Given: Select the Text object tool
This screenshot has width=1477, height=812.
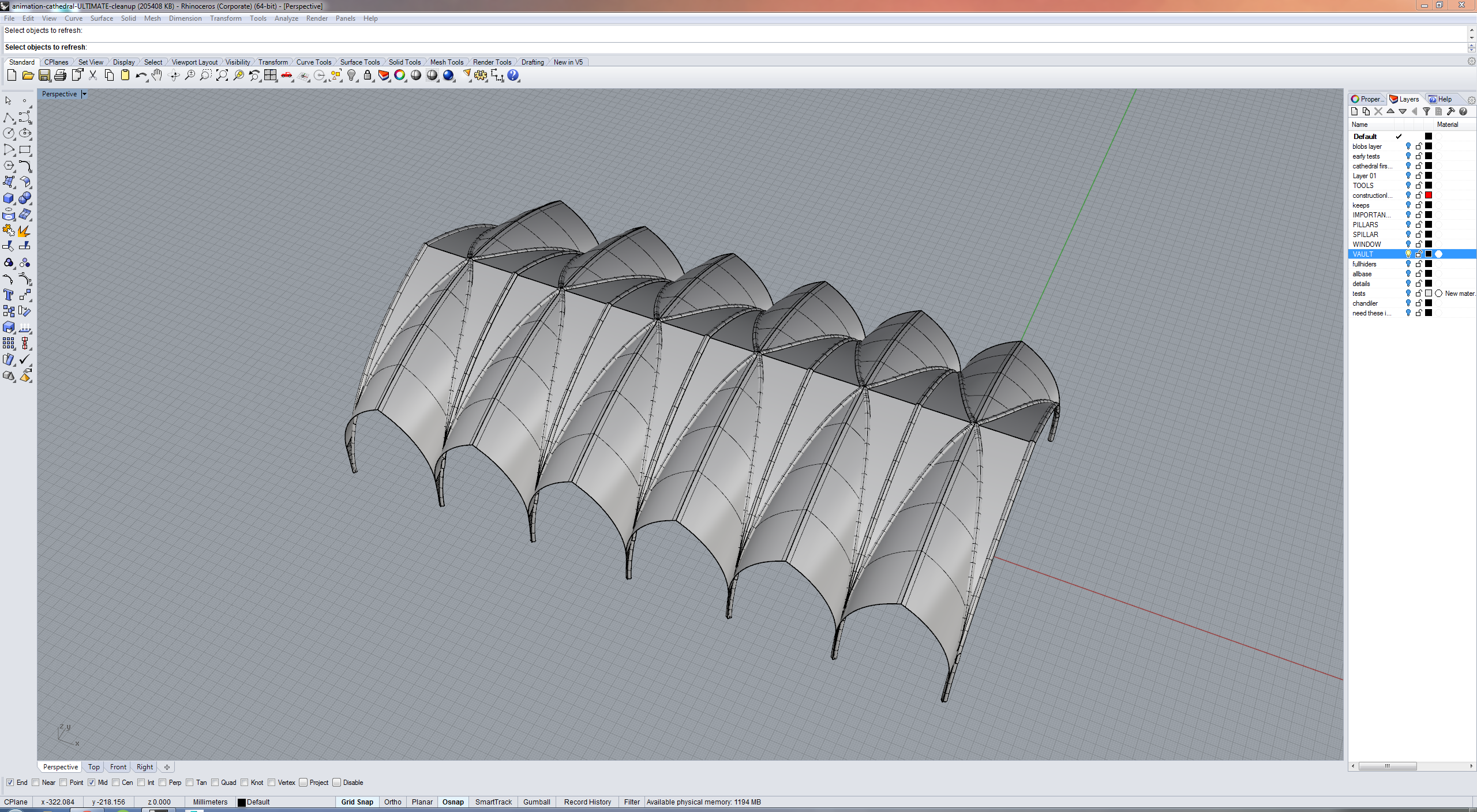Looking at the screenshot, I should (x=9, y=295).
